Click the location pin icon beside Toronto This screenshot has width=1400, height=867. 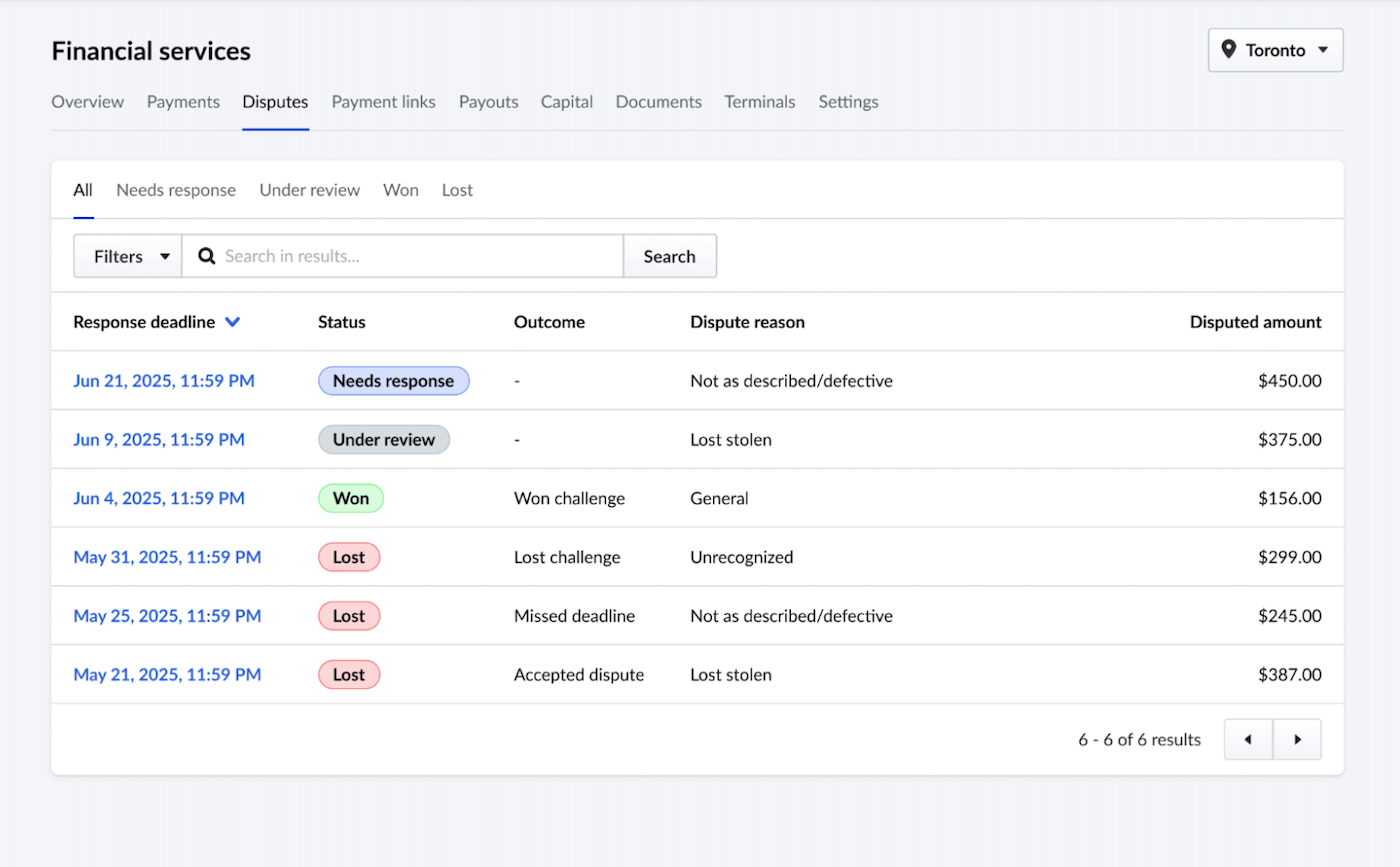(1228, 50)
